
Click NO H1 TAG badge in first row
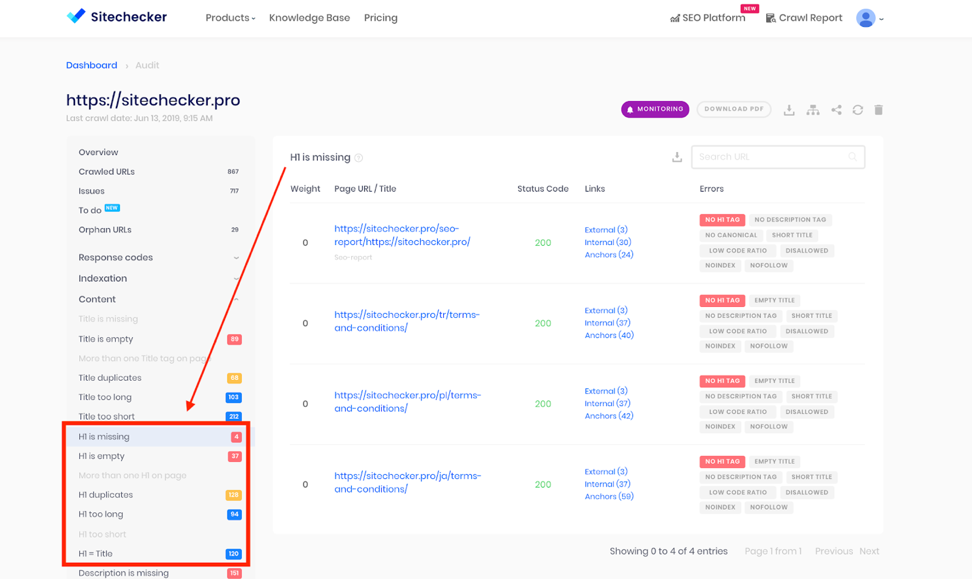(x=722, y=219)
